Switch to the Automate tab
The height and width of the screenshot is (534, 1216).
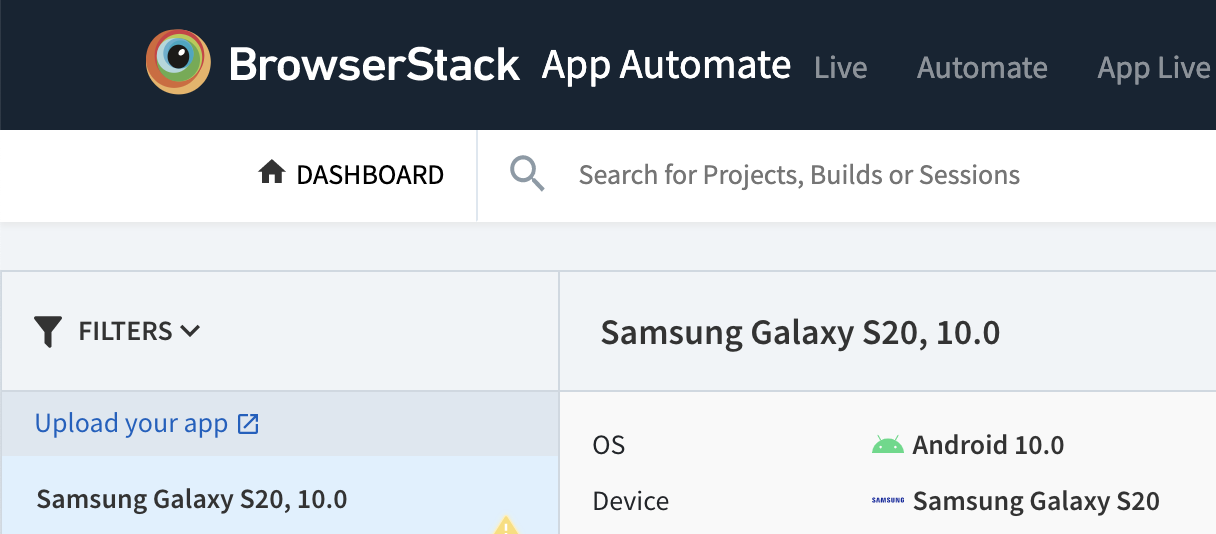click(x=982, y=68)
